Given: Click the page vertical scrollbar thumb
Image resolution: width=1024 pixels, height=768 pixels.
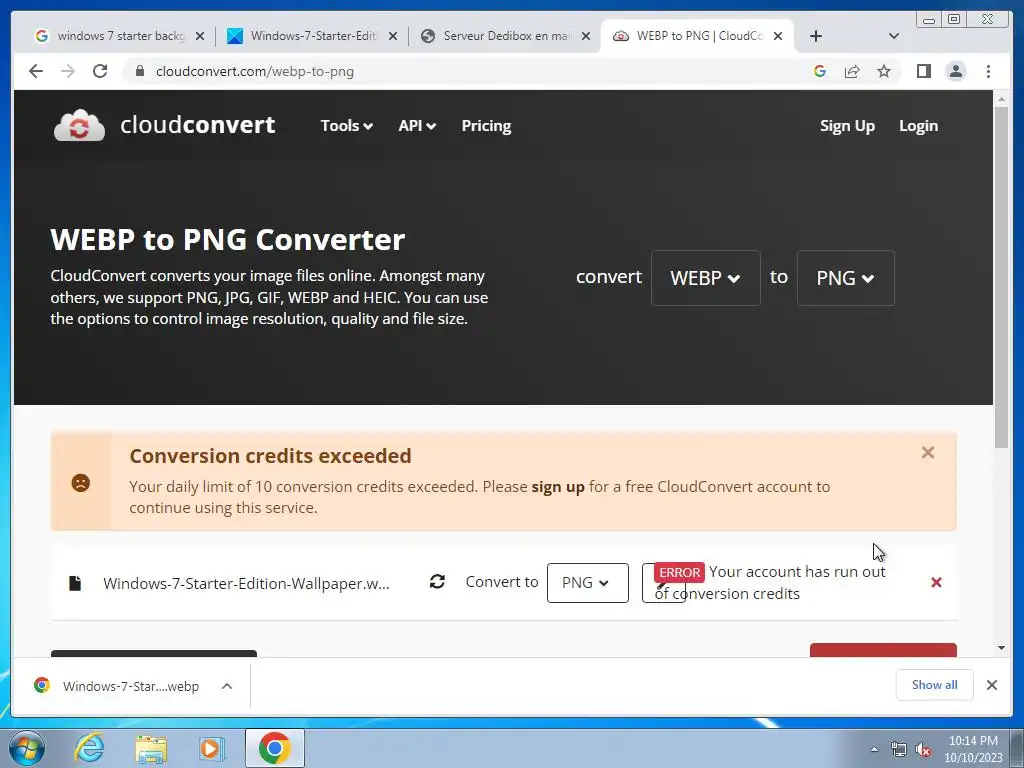Looking at the screenshot, I should pyautogui.click(x=1001, y=278).
